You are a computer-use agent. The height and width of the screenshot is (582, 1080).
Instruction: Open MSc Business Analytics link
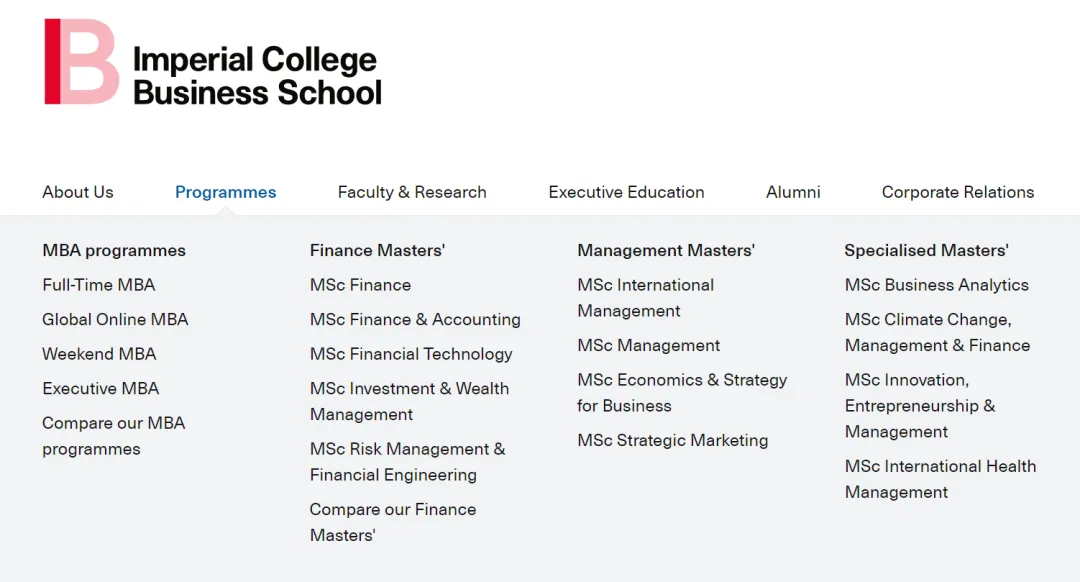(x=936, y=285)
